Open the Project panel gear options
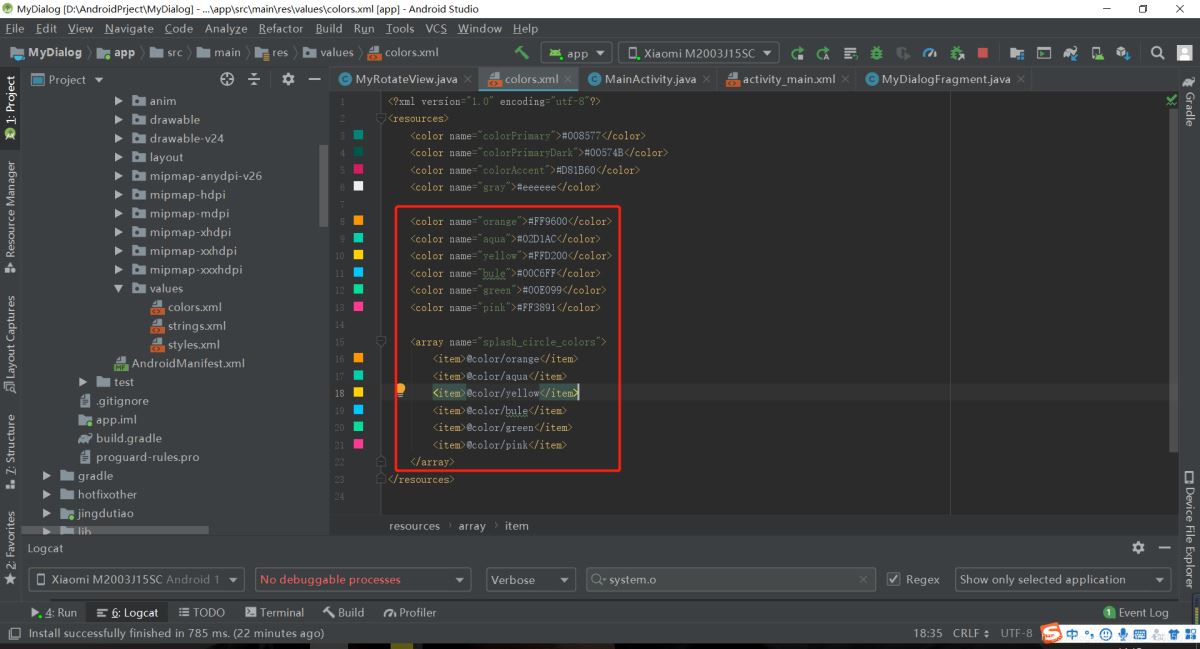 pyautogui.click(x=288, y=80)
